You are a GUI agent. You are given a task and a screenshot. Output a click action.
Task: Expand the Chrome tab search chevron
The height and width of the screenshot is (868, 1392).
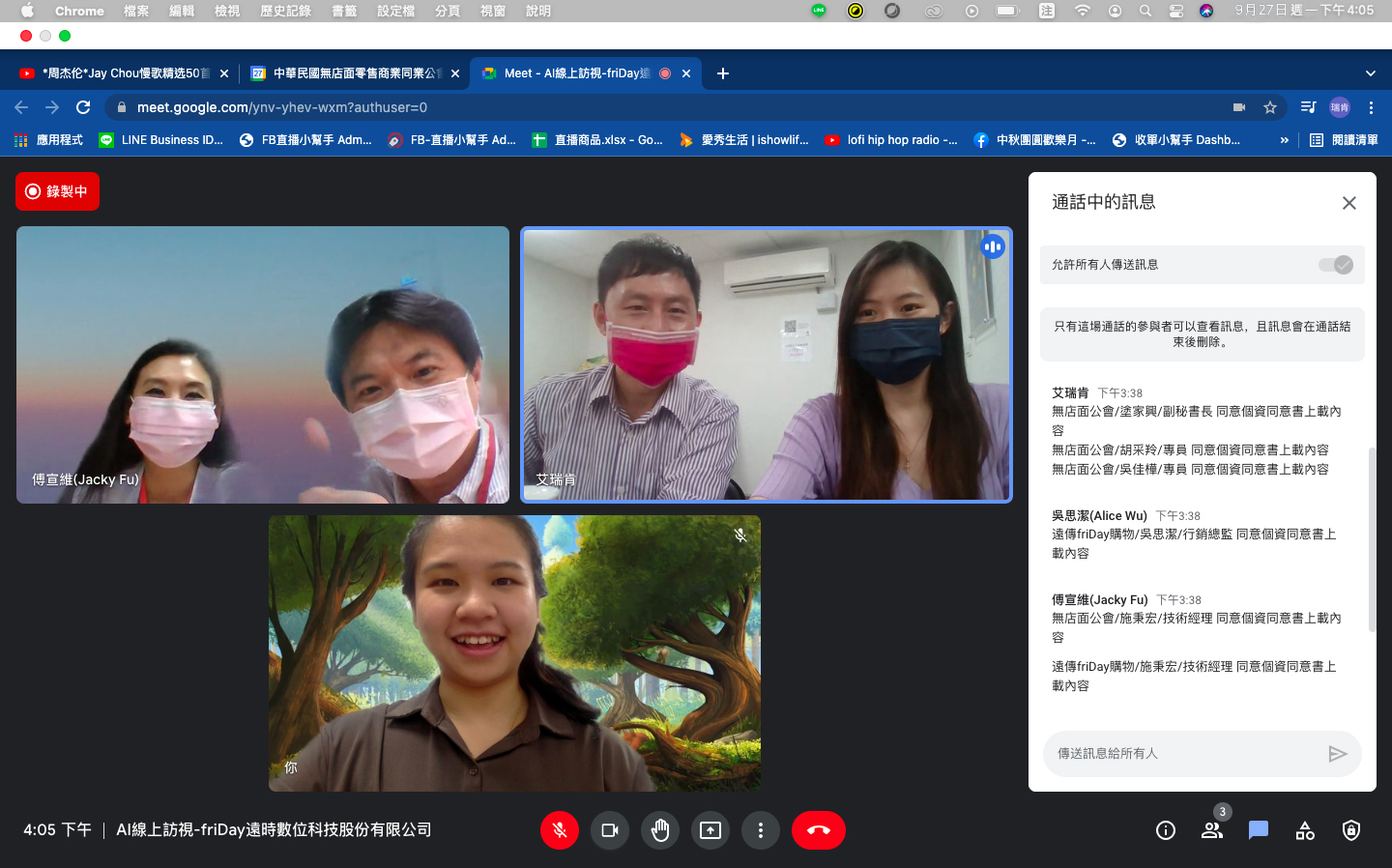click(1370, 73)
